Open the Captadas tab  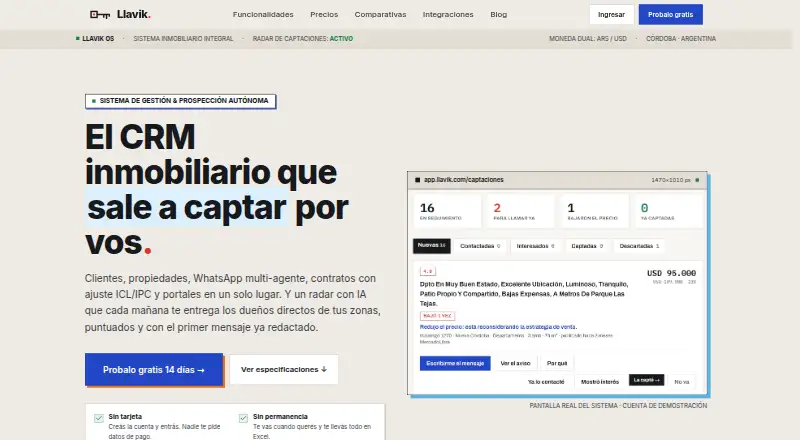coord(587,246)
